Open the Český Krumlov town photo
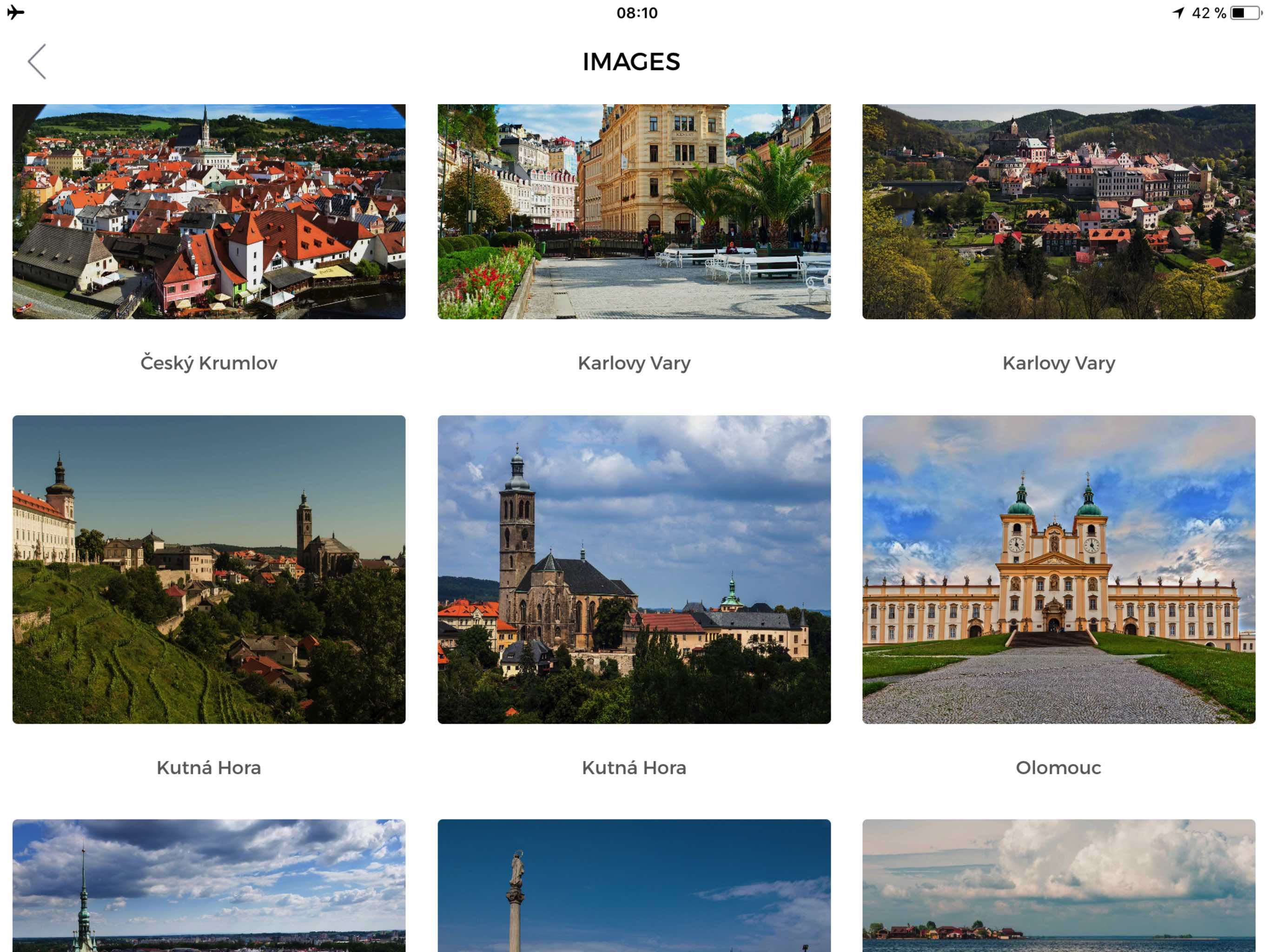Screen dimensions: 1270x952 coord(209,212)
